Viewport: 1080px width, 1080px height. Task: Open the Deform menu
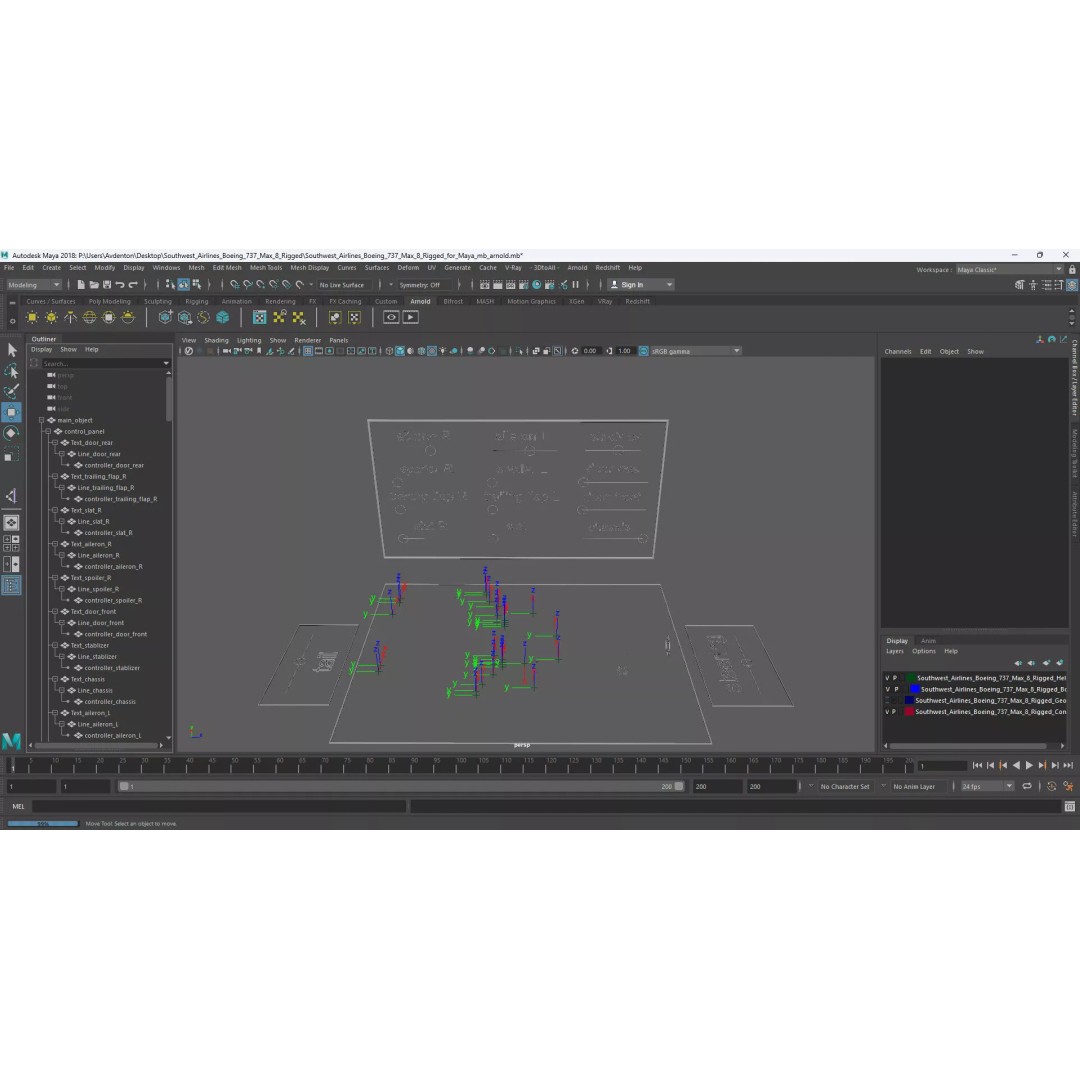pos(408,268)
